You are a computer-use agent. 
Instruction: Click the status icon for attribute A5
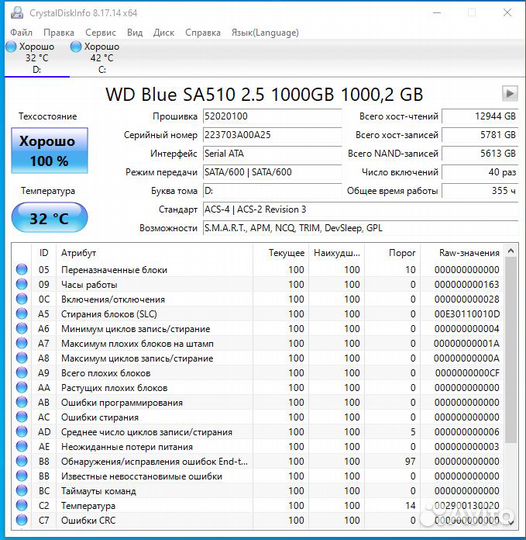[22, 314]
